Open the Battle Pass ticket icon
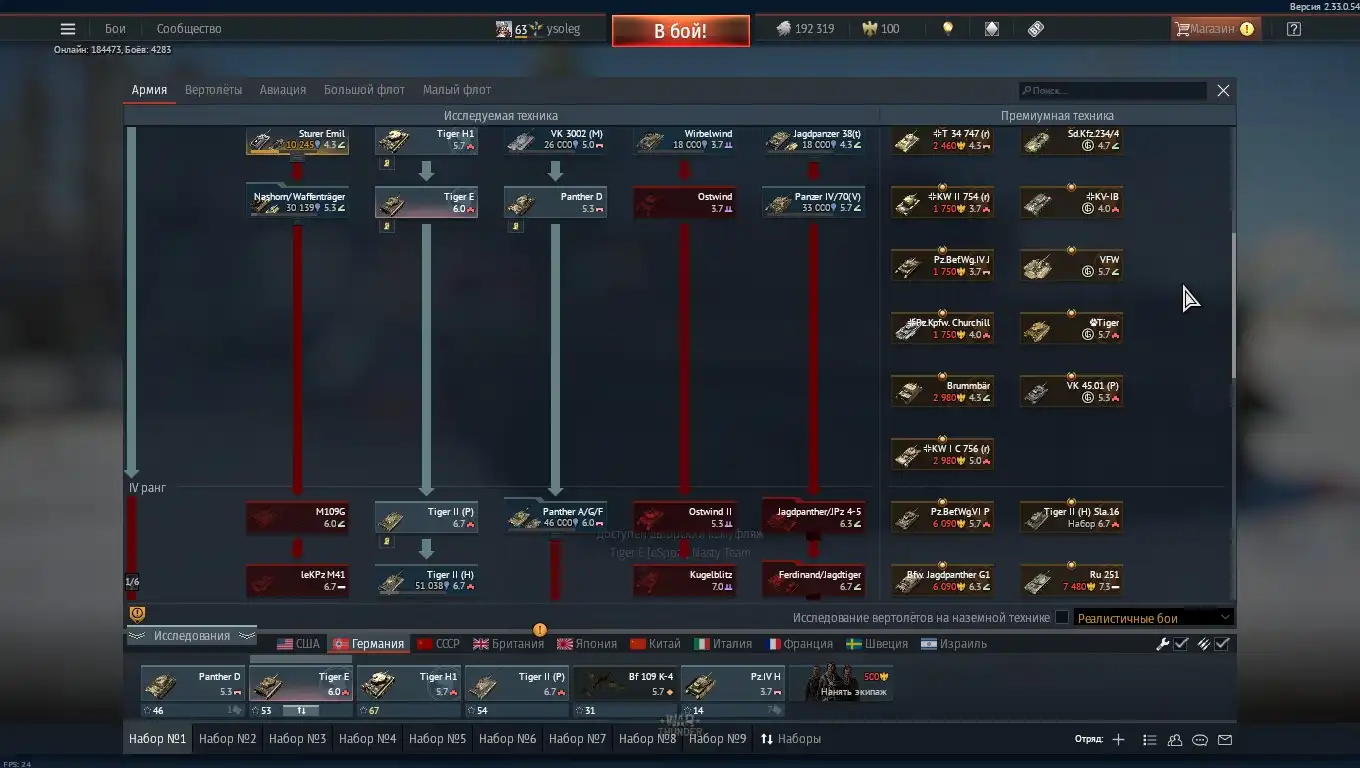1360x768 pixels. [1036, 29]
